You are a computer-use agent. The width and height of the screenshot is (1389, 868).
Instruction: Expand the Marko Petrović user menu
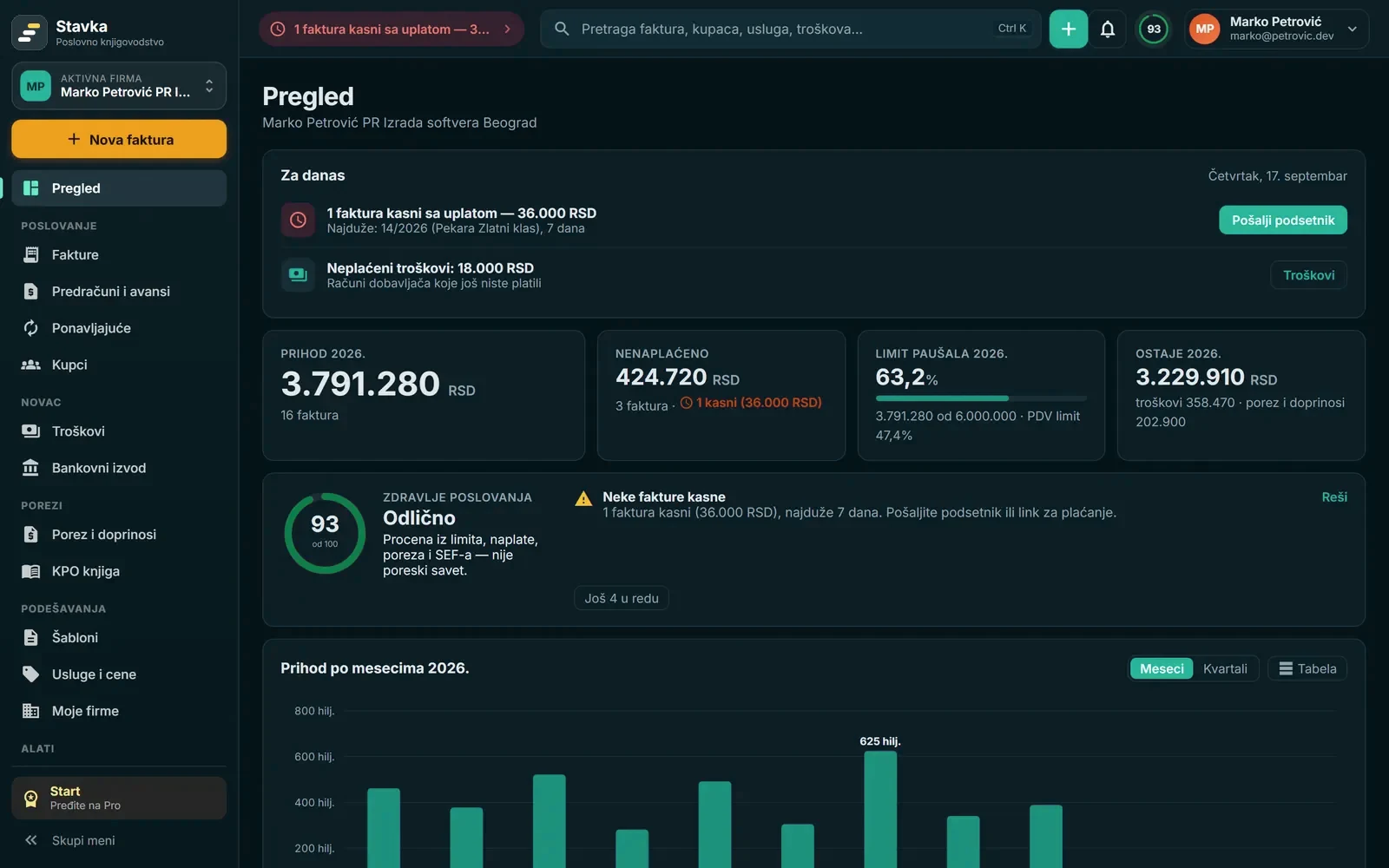[1277, 29]
